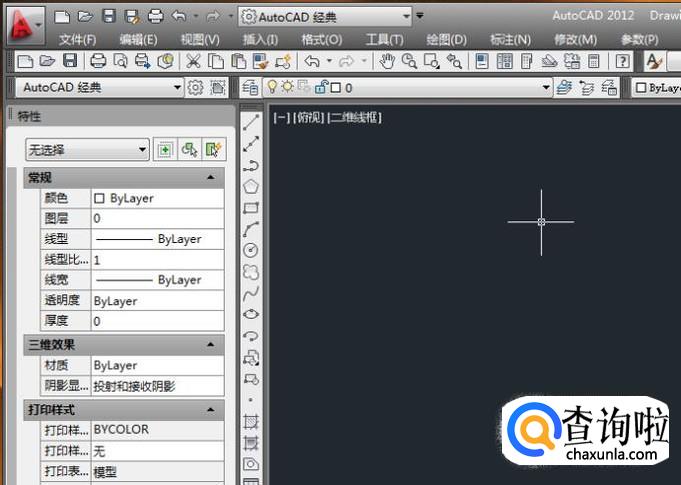Click the ByLayer color swatch in 颜色 row
Viewport: 681px width, 485px height.
click(99, 198)
